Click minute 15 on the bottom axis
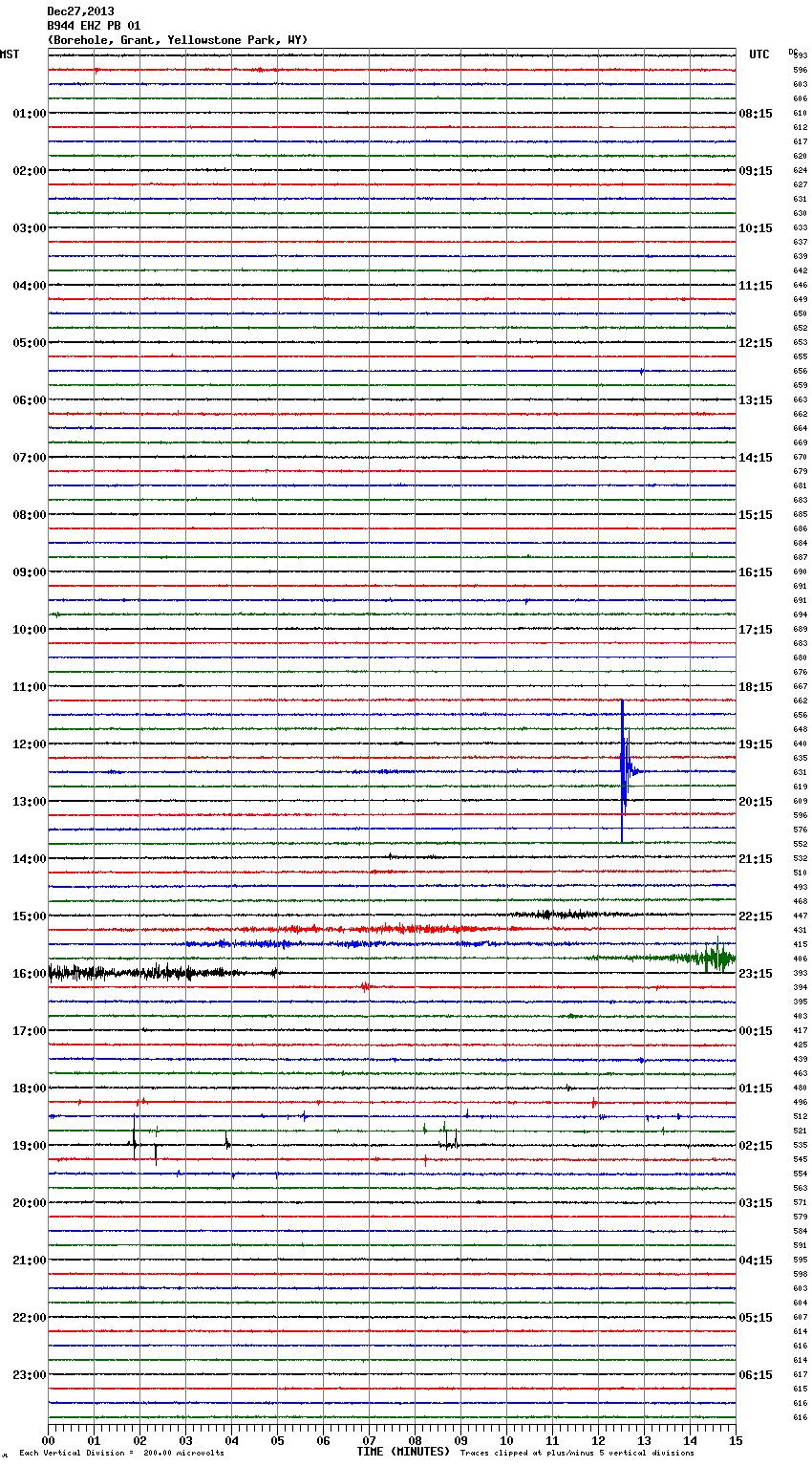The image size is (812, 1466). tap(736, 1440)
